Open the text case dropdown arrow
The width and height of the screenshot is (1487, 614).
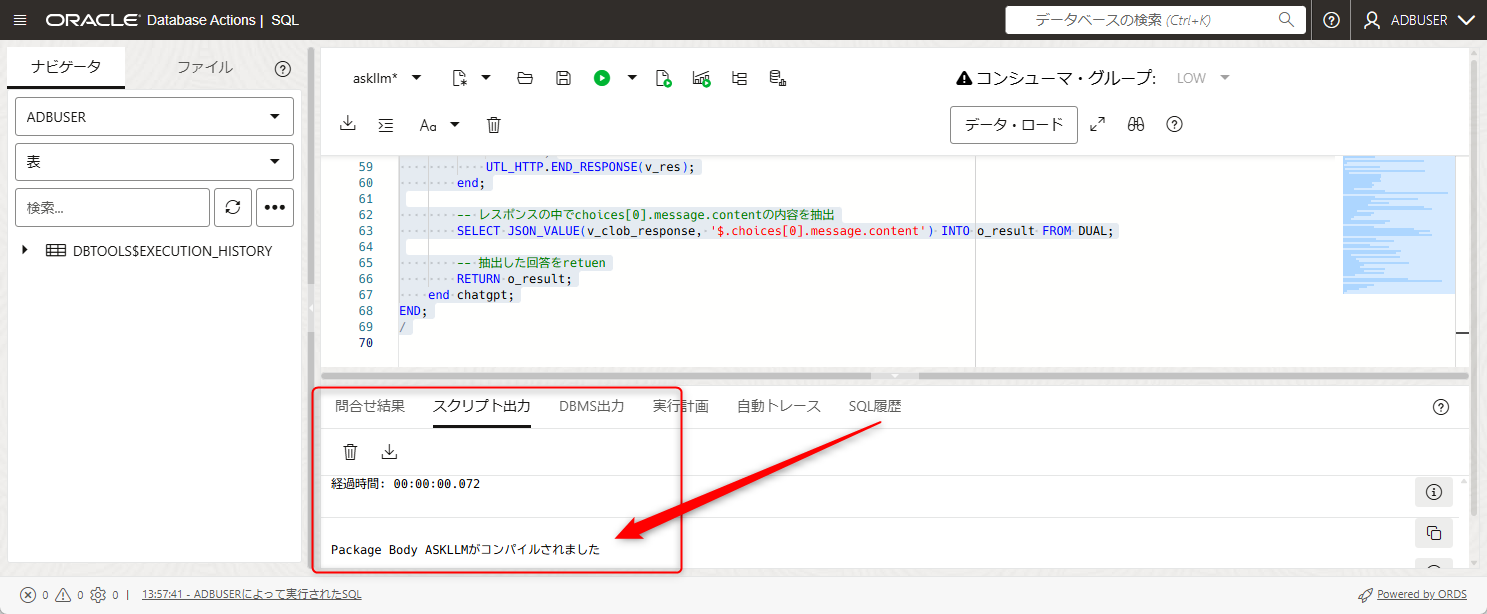pos(455,125)
